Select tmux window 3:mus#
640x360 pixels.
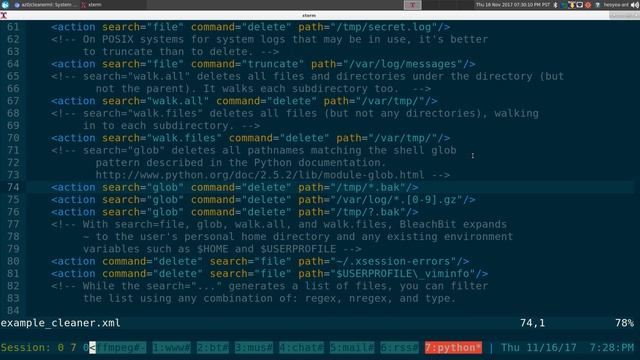tap(254, 347)
